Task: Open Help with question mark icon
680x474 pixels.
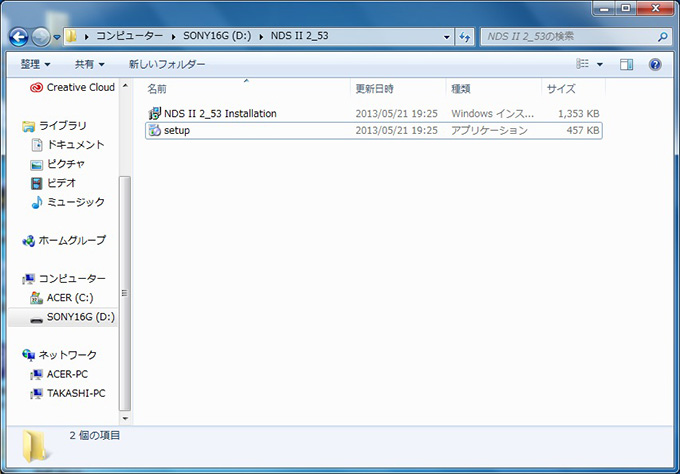Action: tap(655, 65)
